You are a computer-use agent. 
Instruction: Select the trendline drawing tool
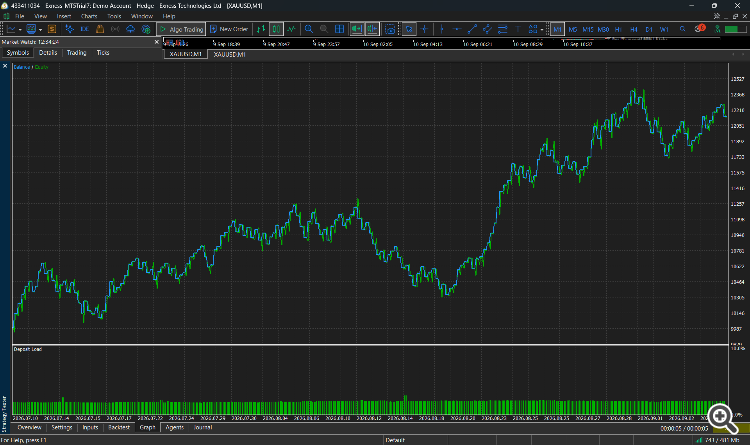pyautogui.click(x=472, y=29)
